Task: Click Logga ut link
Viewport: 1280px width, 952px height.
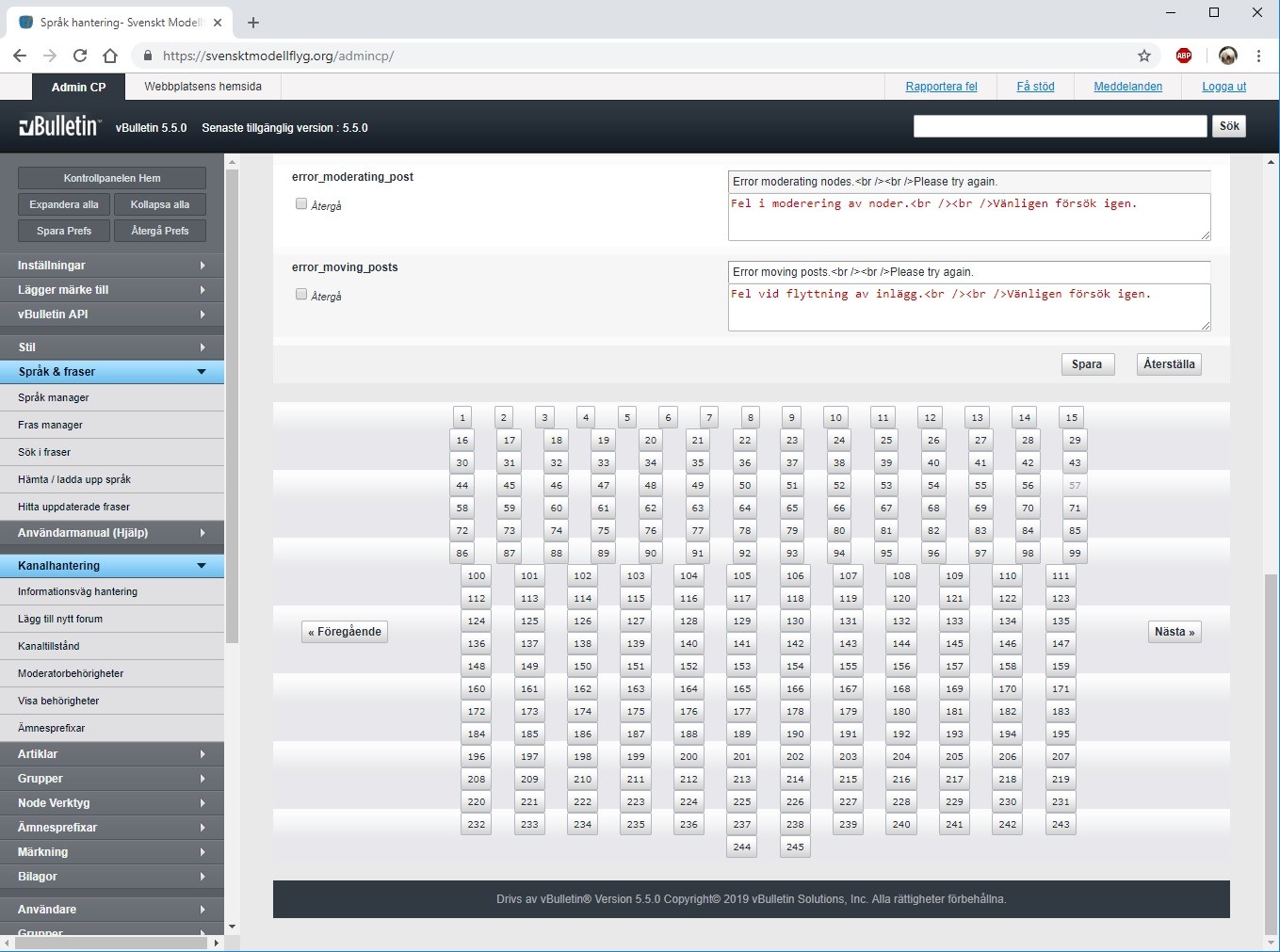Action: point(1223,87)
